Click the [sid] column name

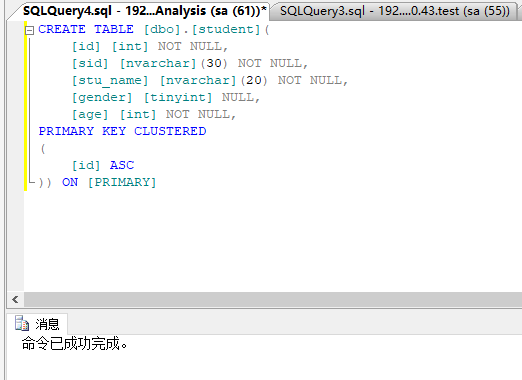click(90, 63)
